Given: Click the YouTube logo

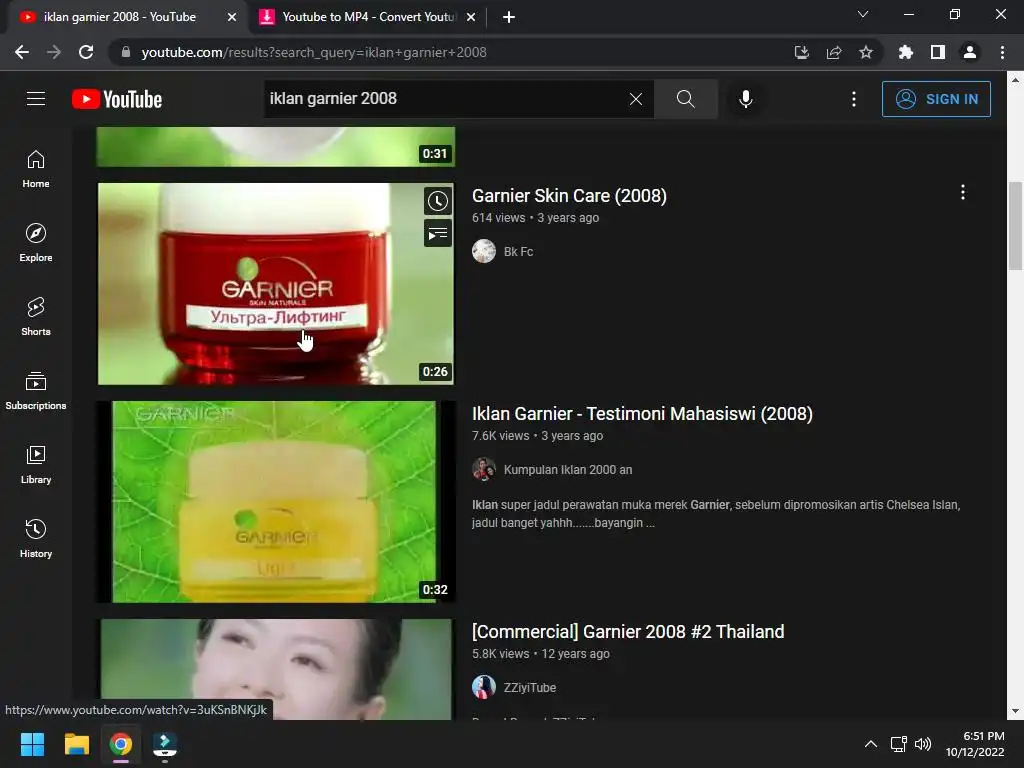Looking at the screenshot, I should tap(117, 99).
